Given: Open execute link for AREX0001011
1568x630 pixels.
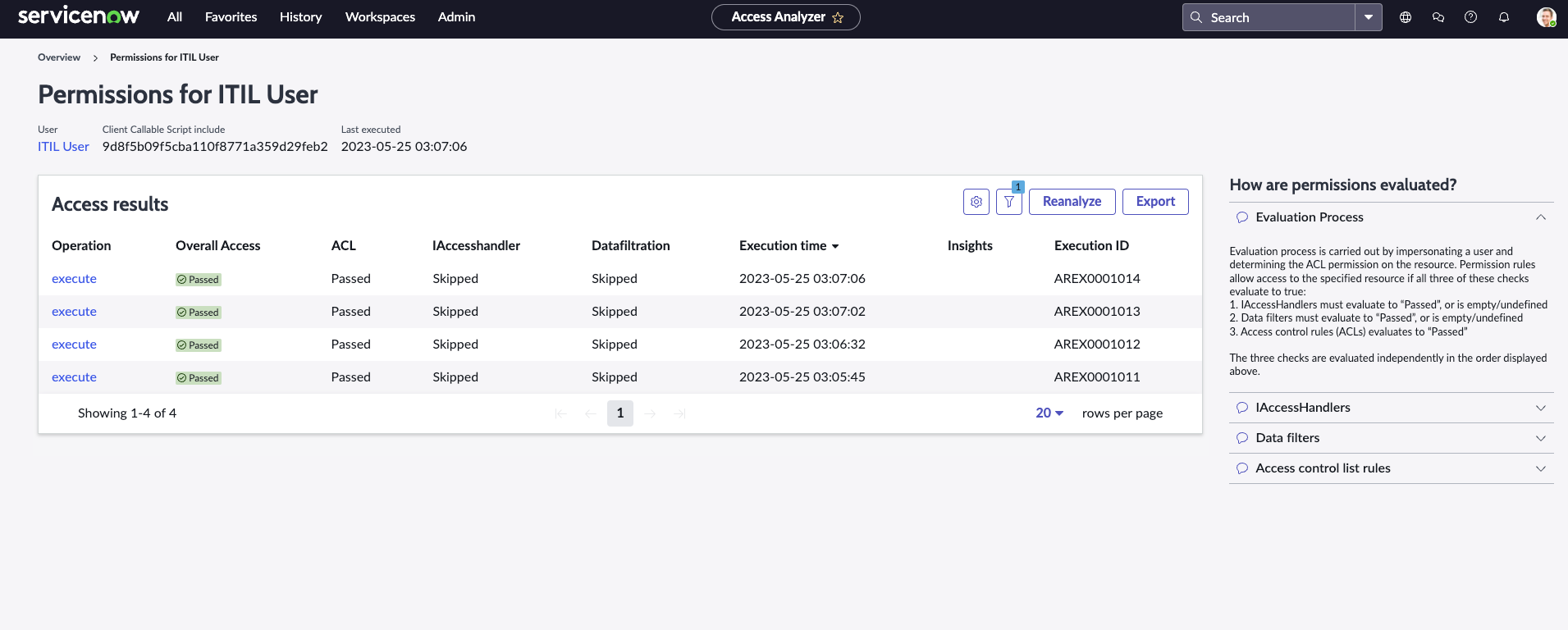Looking at the screenshot, I should tap(74, 377).
